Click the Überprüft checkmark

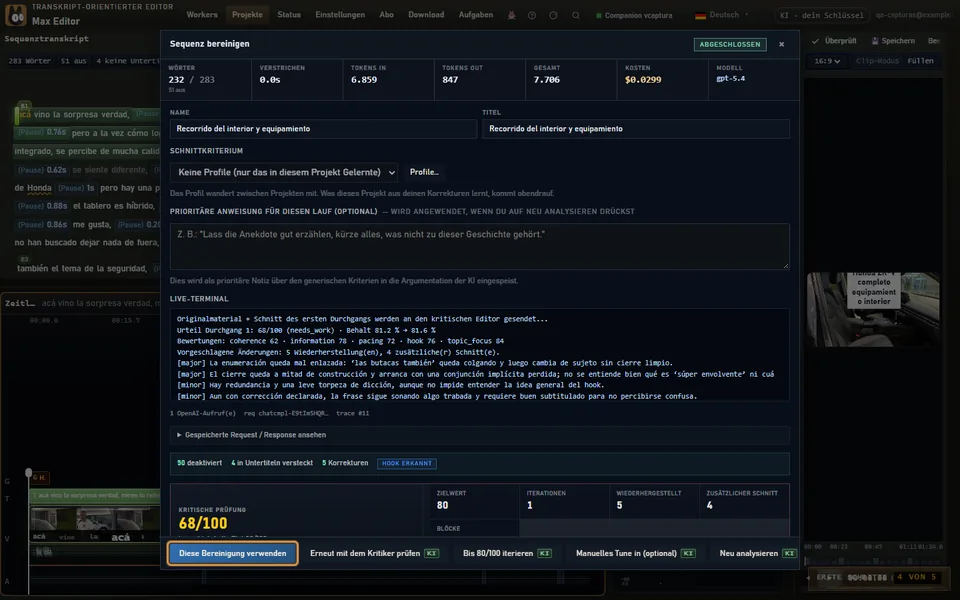pyautogui.click(x=816, y=41)
